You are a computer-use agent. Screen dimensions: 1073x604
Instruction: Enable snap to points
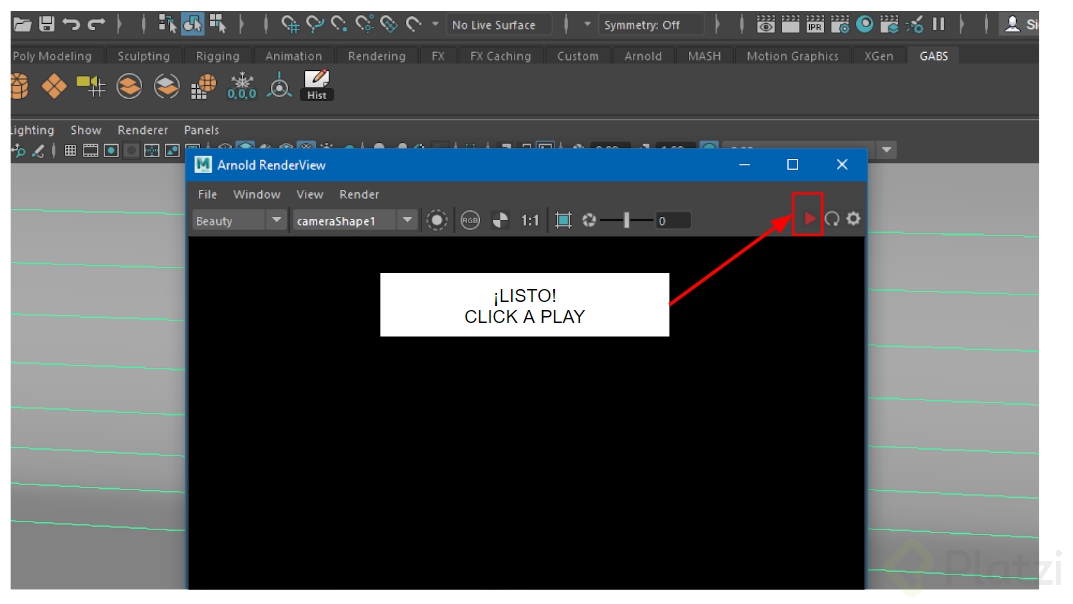(339, 25)
